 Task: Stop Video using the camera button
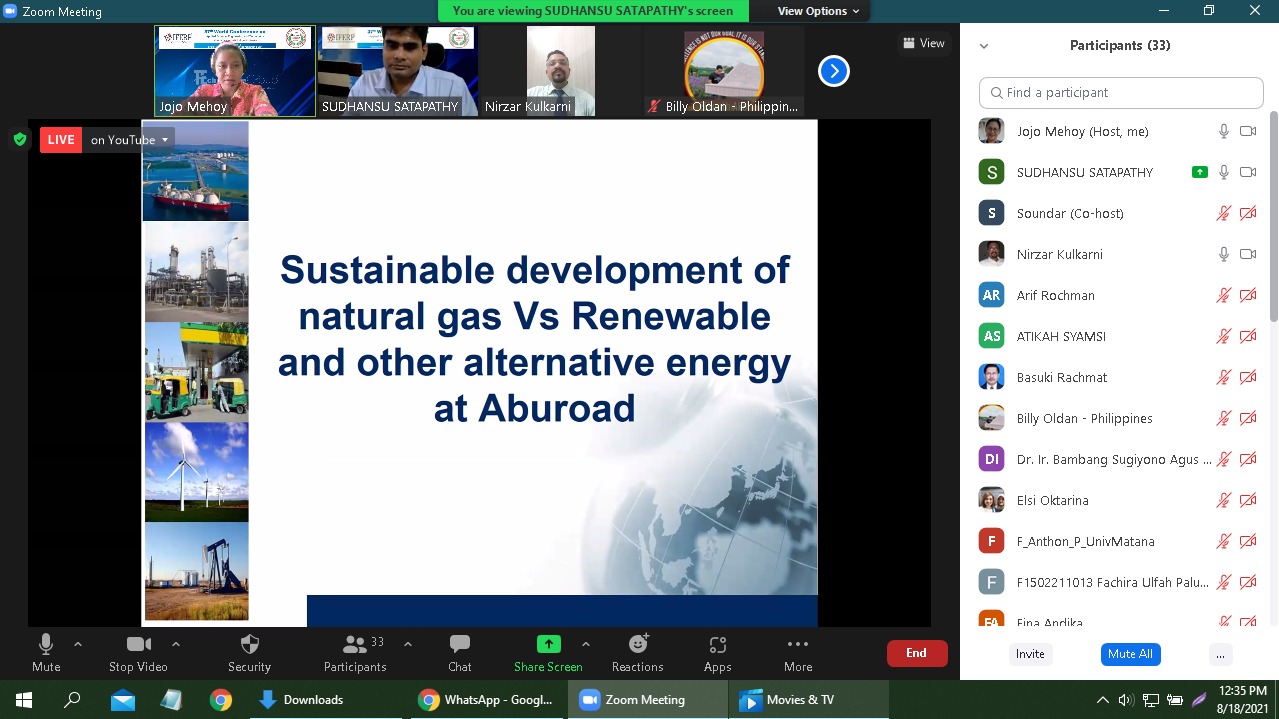coord(138,652)
